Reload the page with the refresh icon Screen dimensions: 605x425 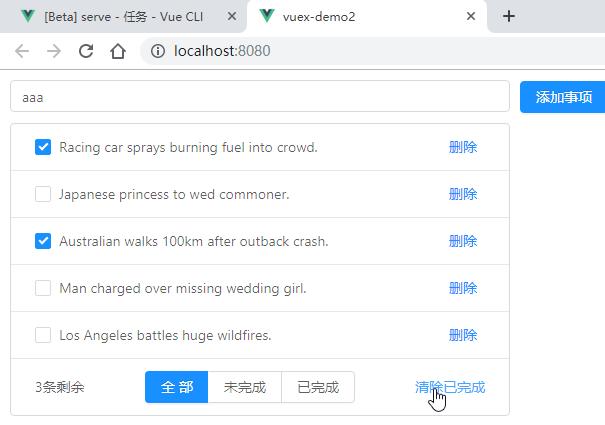click(x=86, y=51)
